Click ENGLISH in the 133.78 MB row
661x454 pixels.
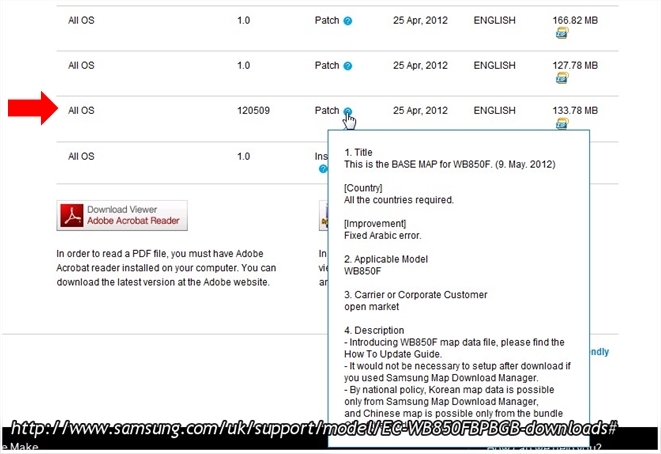pos(494,110)
